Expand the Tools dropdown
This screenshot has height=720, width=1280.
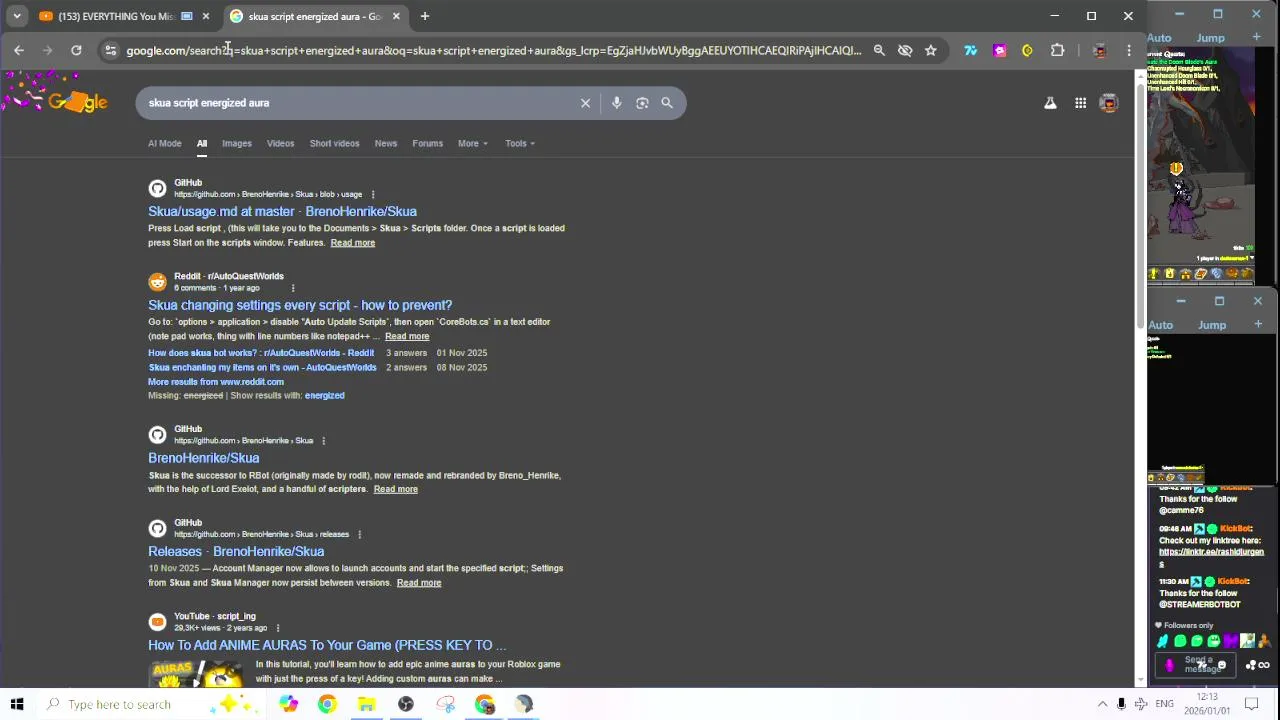(520, 143)
